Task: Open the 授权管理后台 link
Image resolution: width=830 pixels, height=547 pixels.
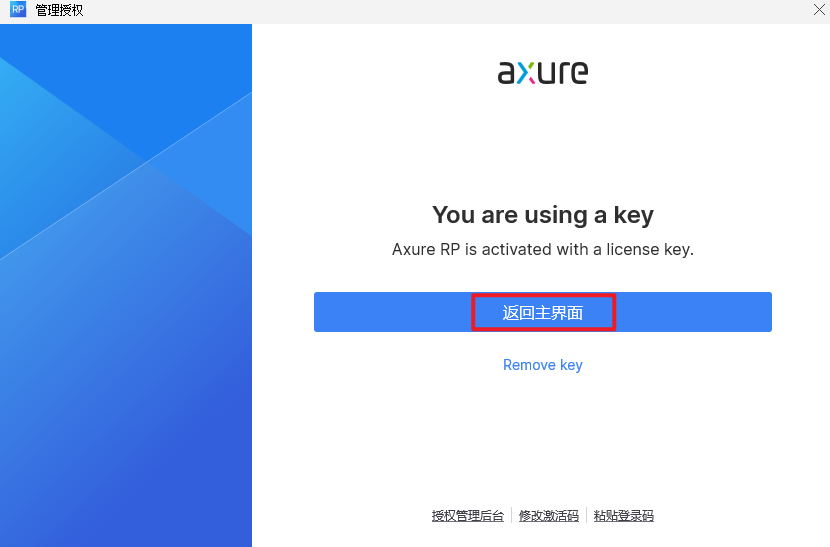Action: [x=468, y=516]
